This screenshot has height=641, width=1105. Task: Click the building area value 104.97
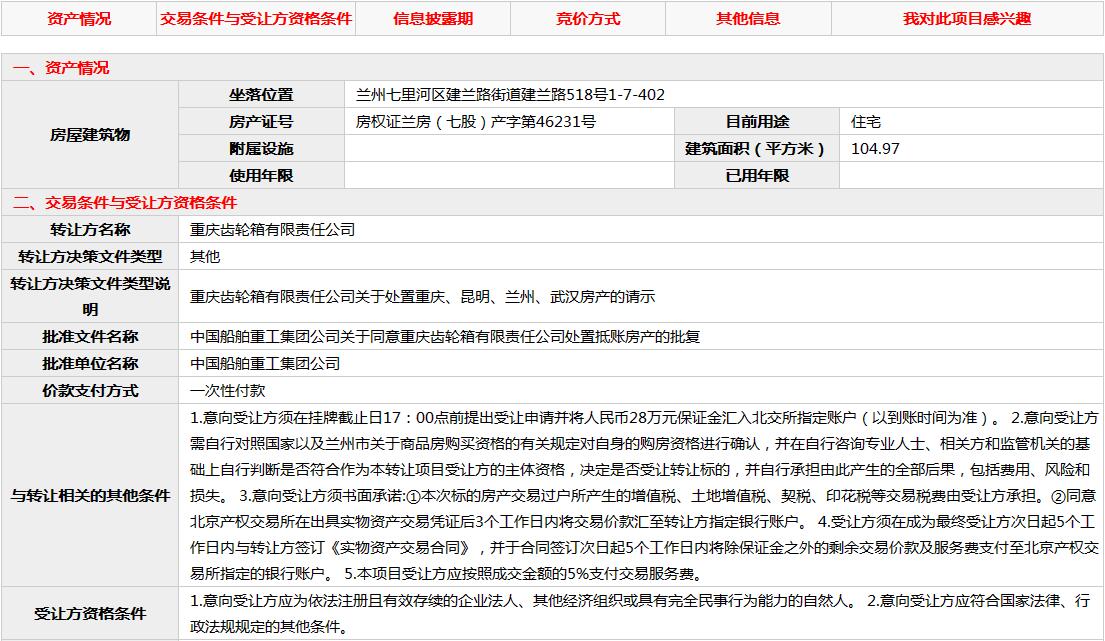pos(875,149)
